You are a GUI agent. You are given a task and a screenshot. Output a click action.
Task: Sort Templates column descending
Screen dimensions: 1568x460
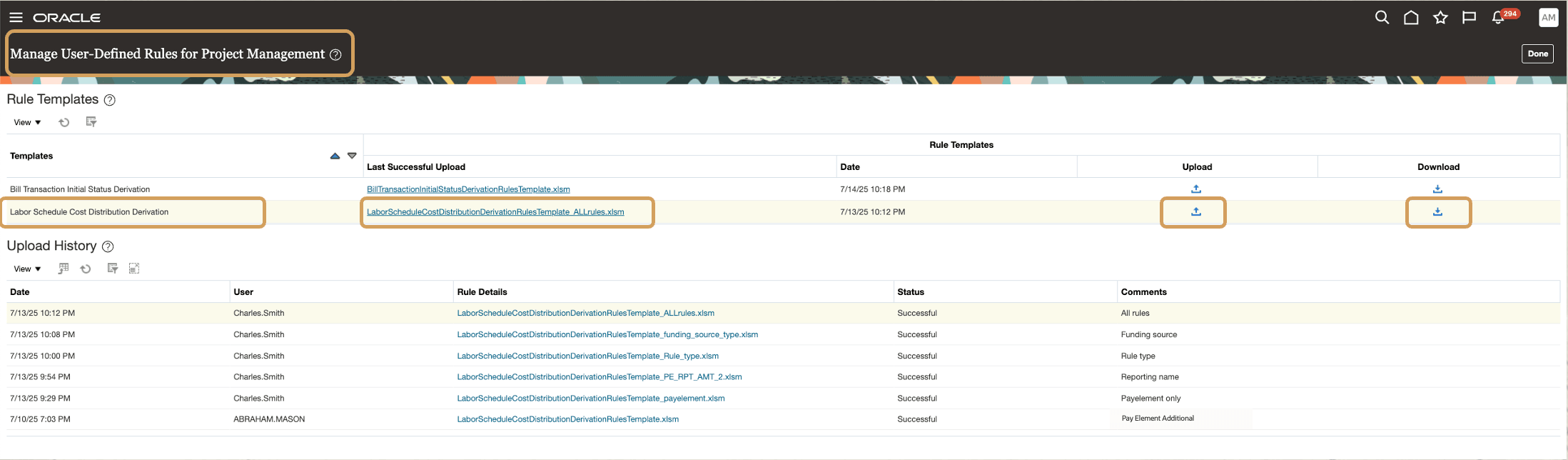(352, 156)
